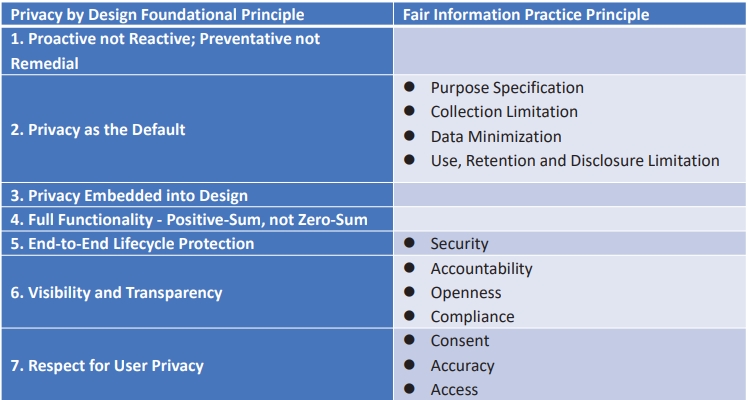748x400 pixels.
Task: Click 'Use, Retention and Disclosure Limitation' item
Action: pyautogui.click(x=575, y=161)
